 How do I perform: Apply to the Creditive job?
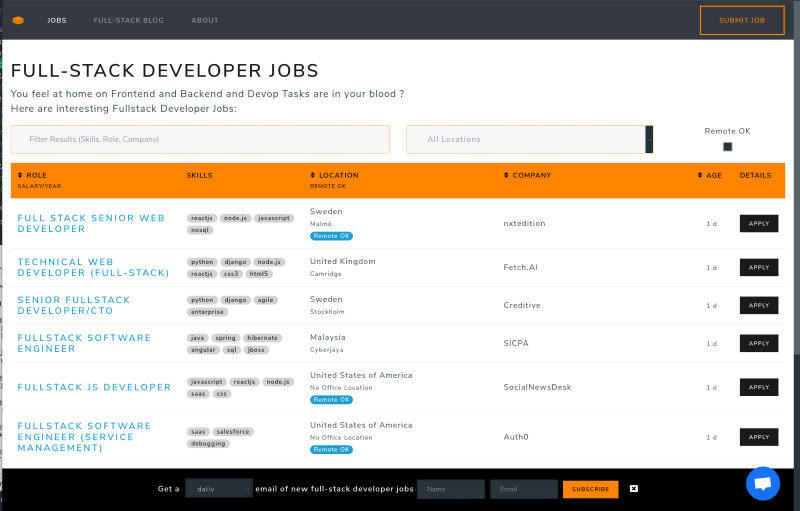coord(759,305)
